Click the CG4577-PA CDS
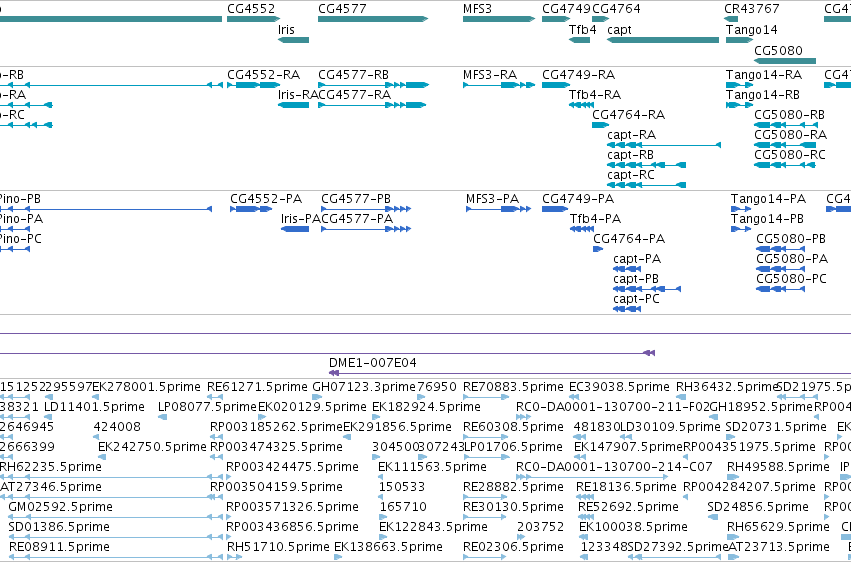The image size is (851, 562). [x=366, y=229]
